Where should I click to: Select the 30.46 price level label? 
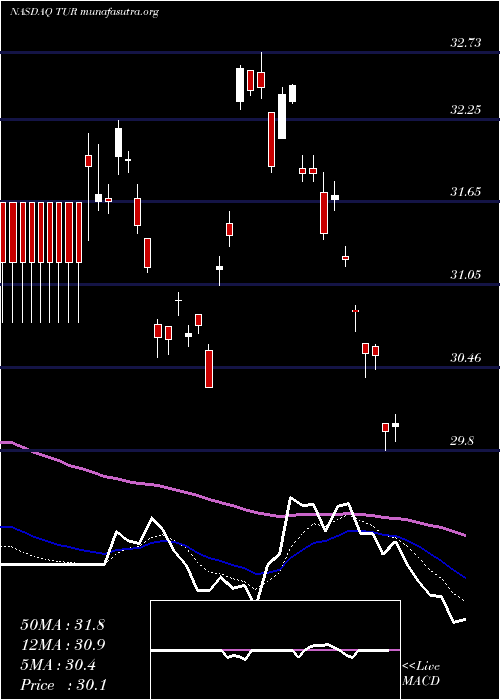(x=466, y=358)
